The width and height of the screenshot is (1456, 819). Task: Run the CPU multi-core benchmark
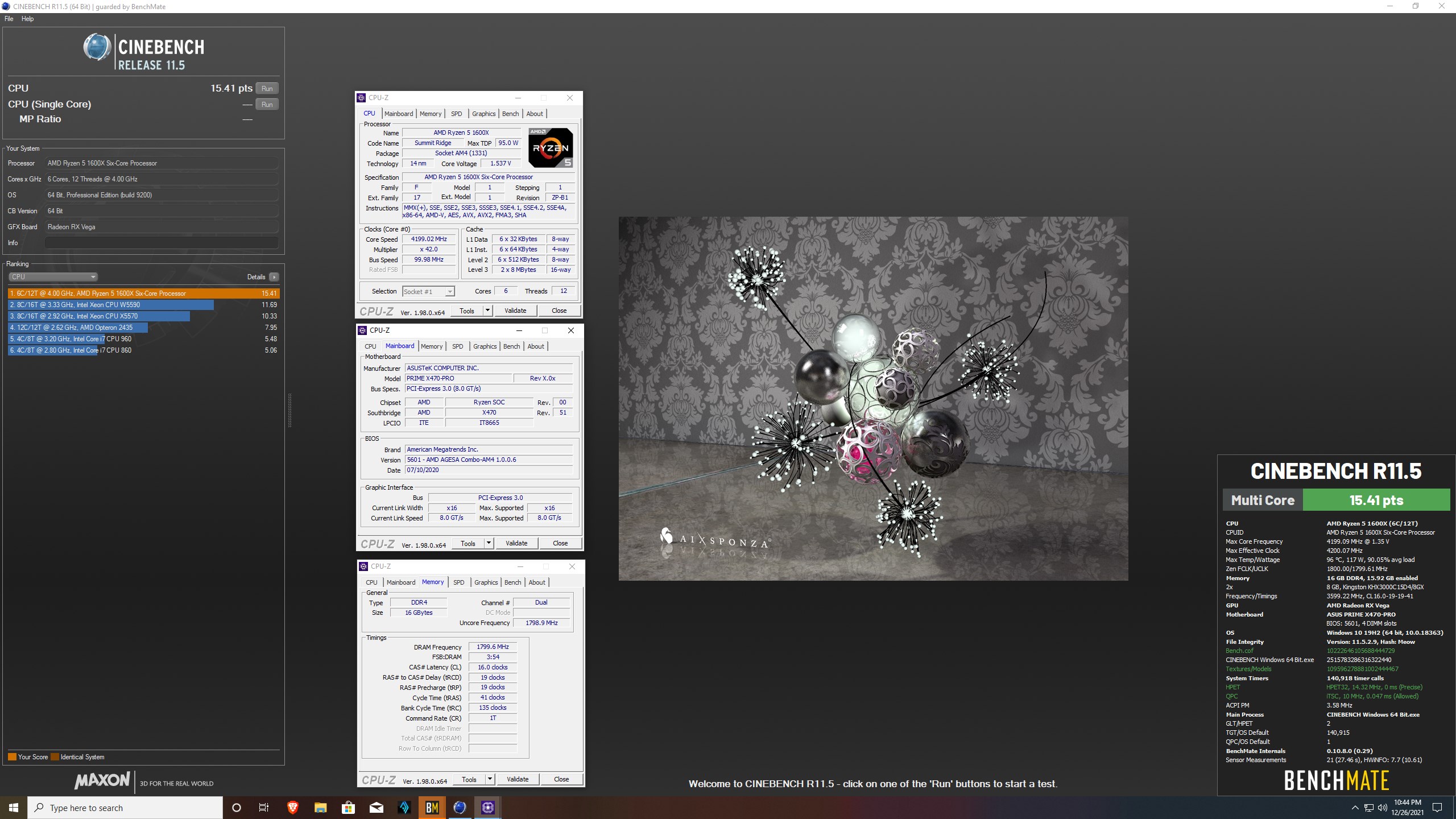(x=267, y=88)
